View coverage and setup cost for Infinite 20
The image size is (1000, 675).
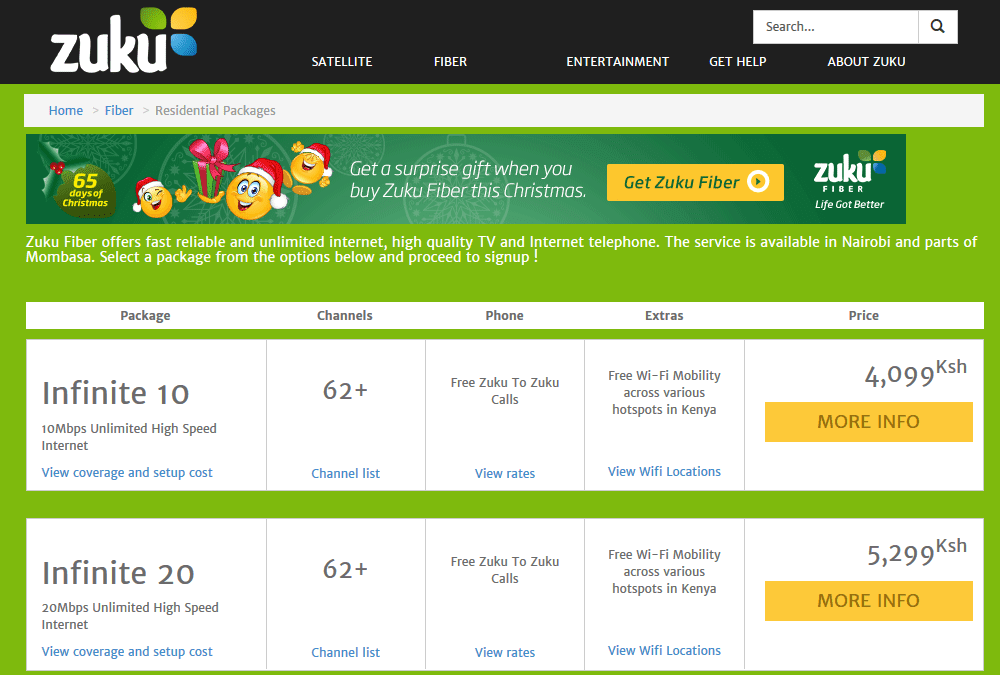[127, 651]
